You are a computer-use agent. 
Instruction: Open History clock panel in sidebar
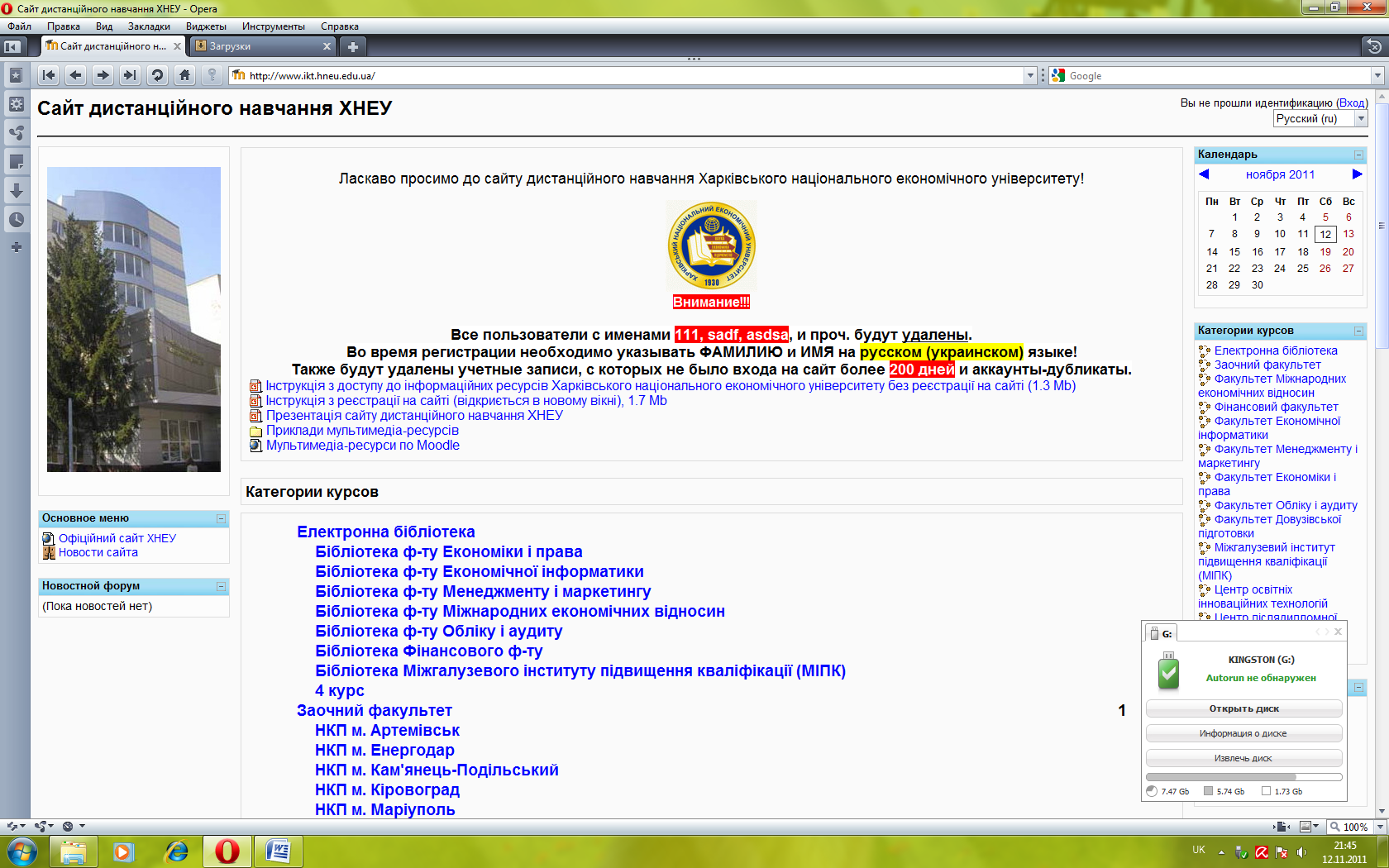click(x=16, y=220)
